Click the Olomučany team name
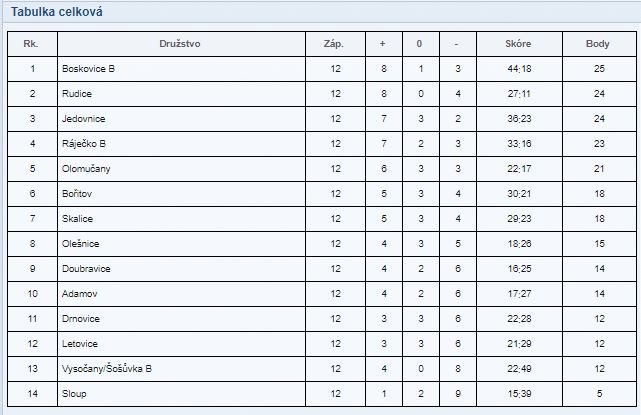The width and height of the screenshot is (641, 415). tap(86, 168)
